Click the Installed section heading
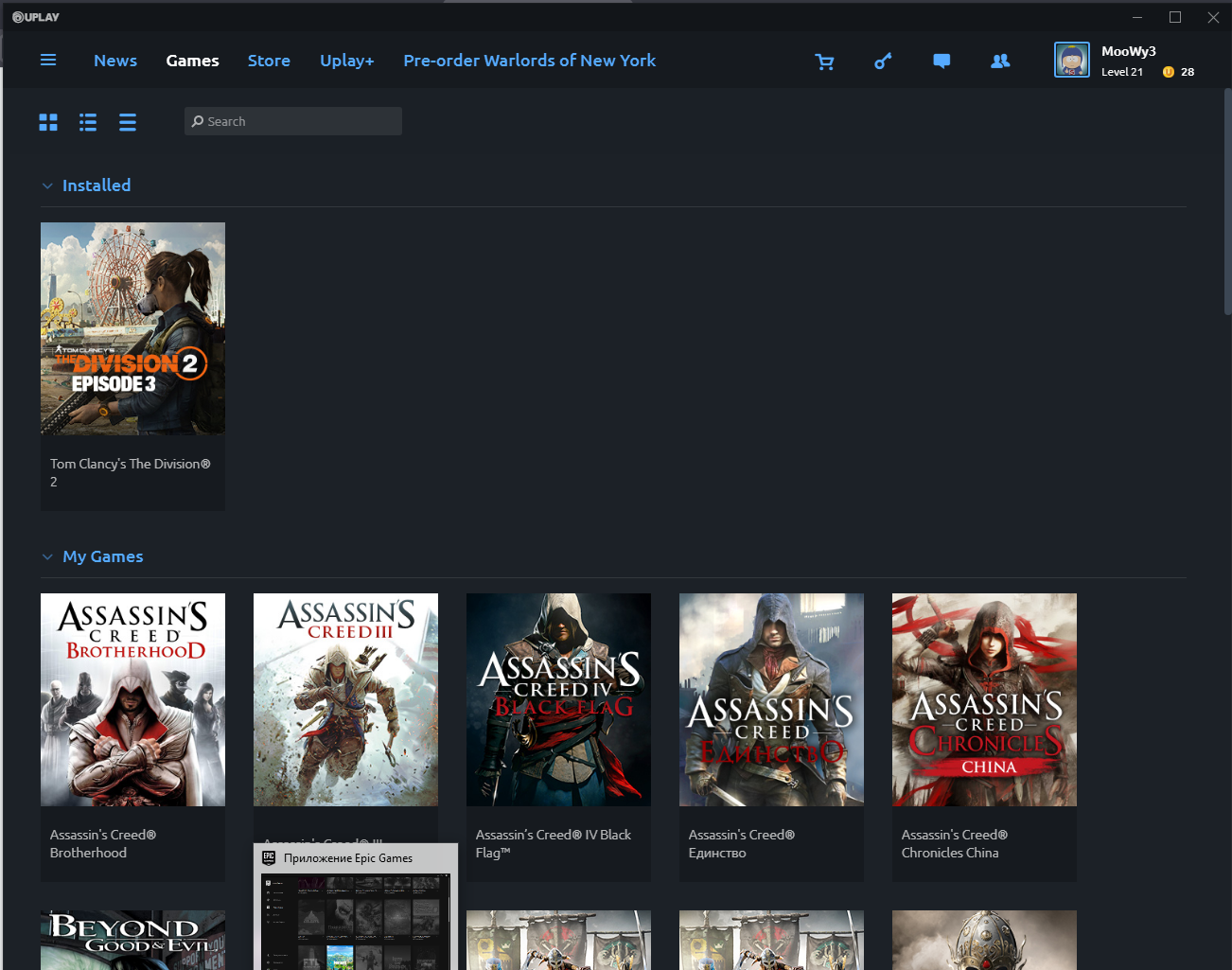1232x970 pixels. coord(97,185)
